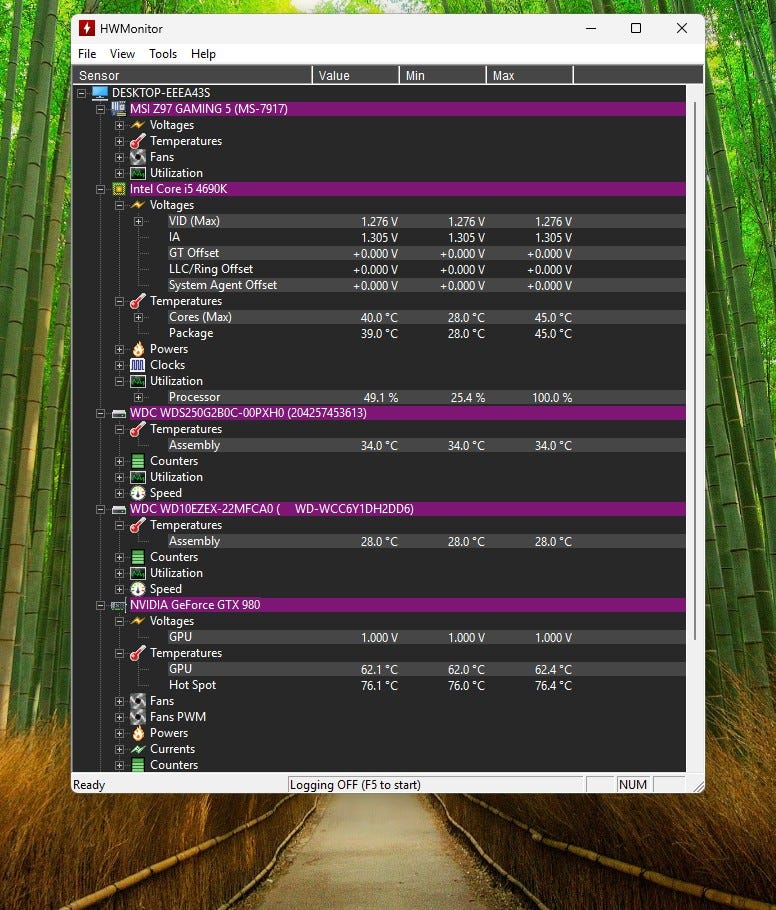Select the Hot Spot temperature row

pos(427,685)
